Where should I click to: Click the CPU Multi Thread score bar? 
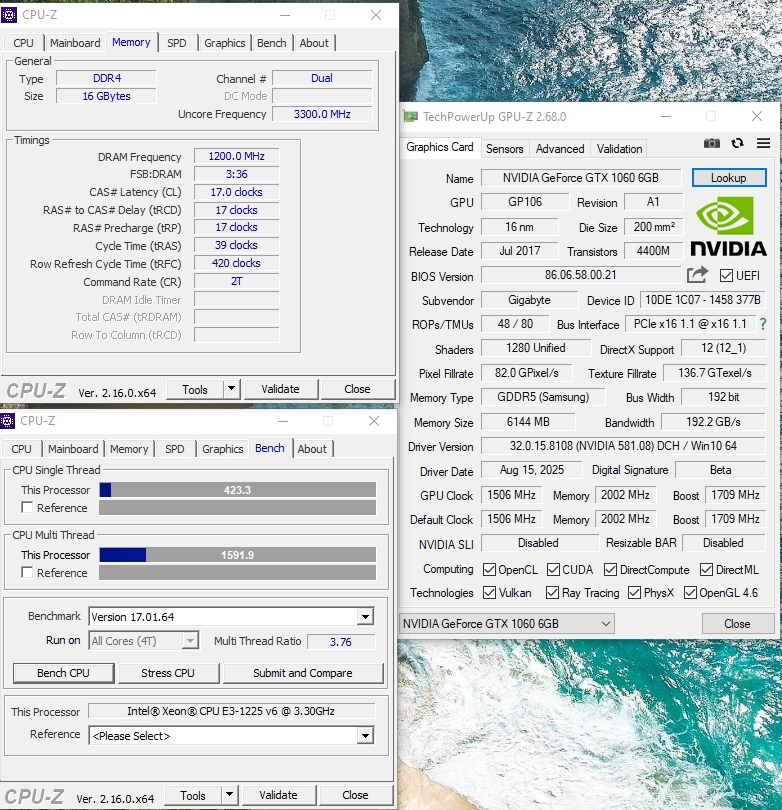pyautogui.click(x=238, y=555)
